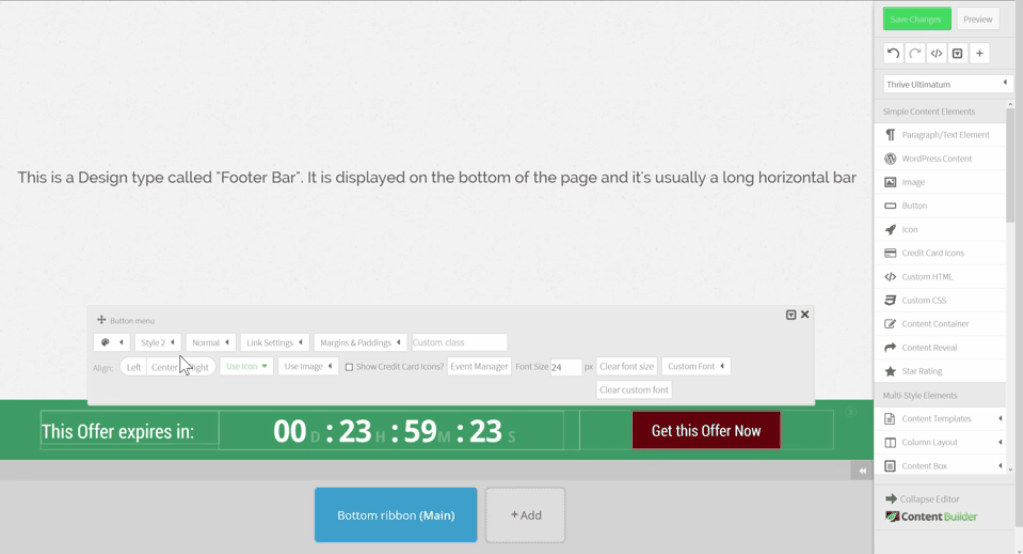
Task: Open Margins & Paddings dropdown
Action: 360,342
